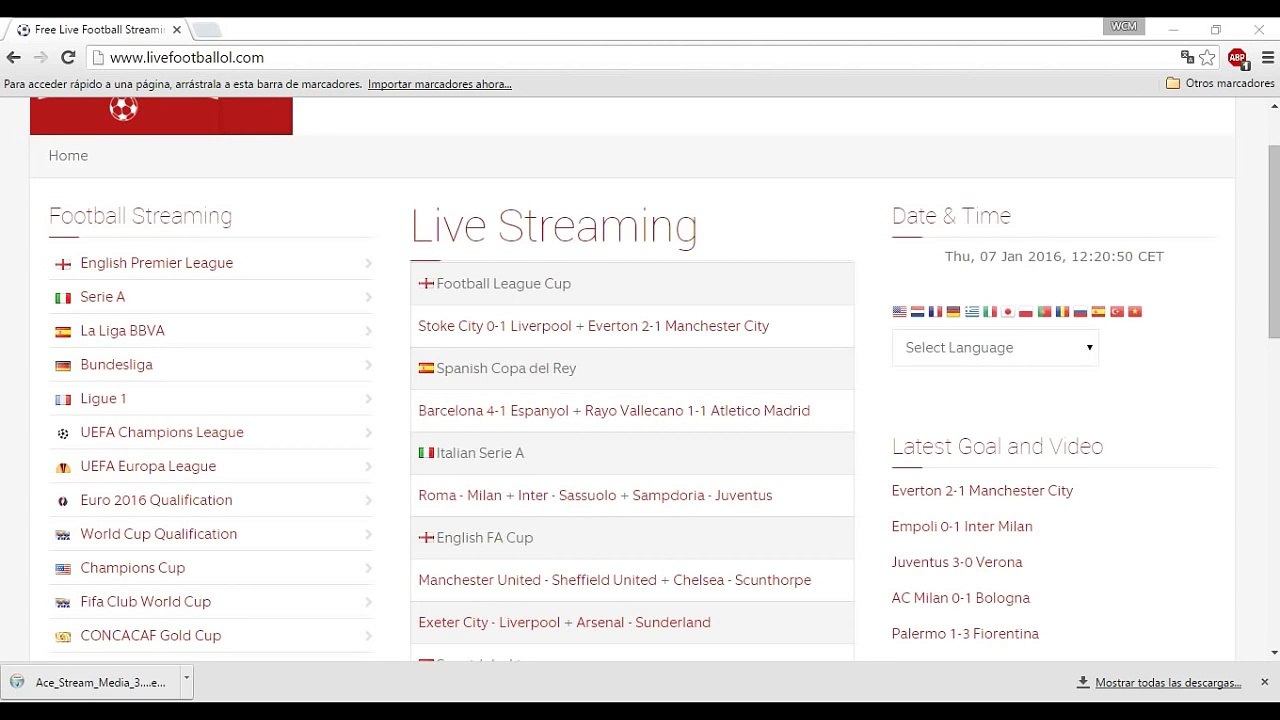Select the Japanese flag language
Image resolution: width=1280 pixels, height=720 pixels.
point(1008,312)
